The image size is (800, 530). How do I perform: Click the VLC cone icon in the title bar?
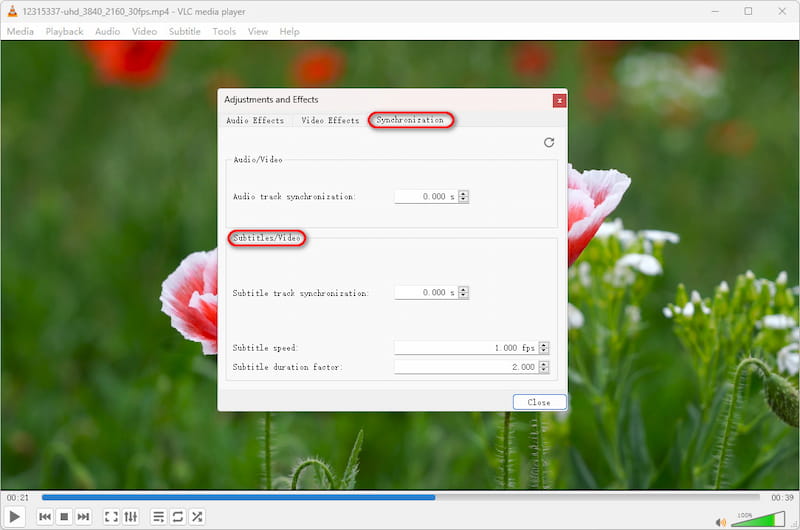tap(12, 11)
